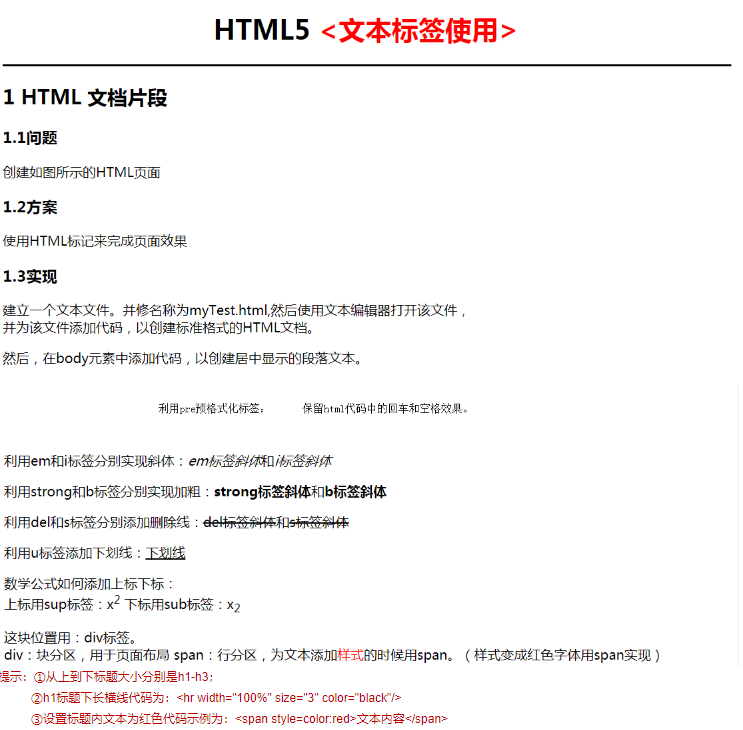Click the black HTML5 title text
This screenshot has height=730, width=743.
pyautogui.click(x=262, y=30)
